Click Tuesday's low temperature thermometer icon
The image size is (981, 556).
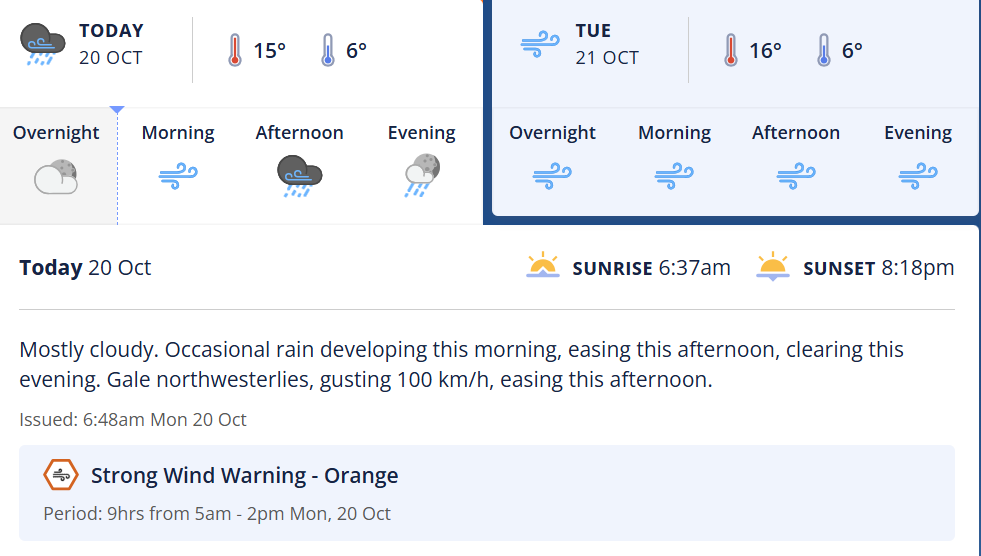[824, 50]
